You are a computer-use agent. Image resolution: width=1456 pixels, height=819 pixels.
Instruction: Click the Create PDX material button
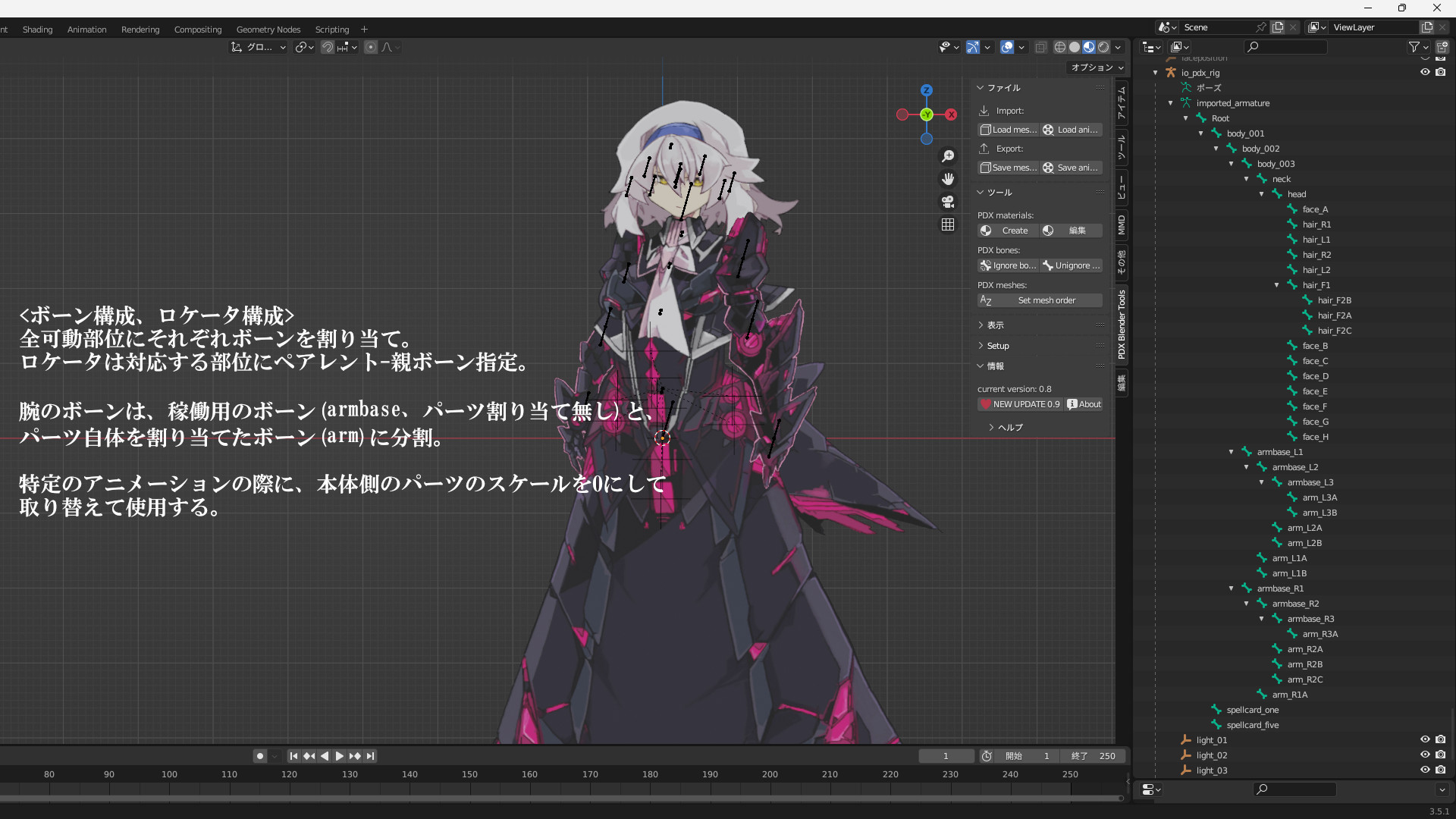click(1008, 231)
